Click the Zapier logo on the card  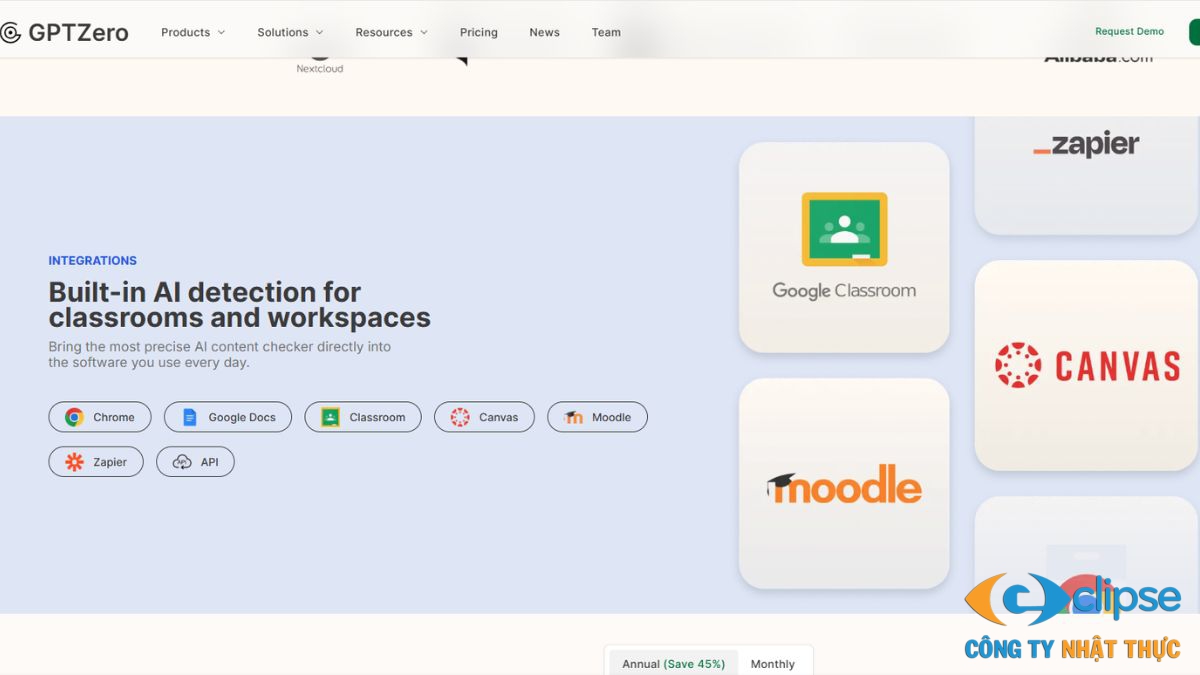click(1086, 146)
